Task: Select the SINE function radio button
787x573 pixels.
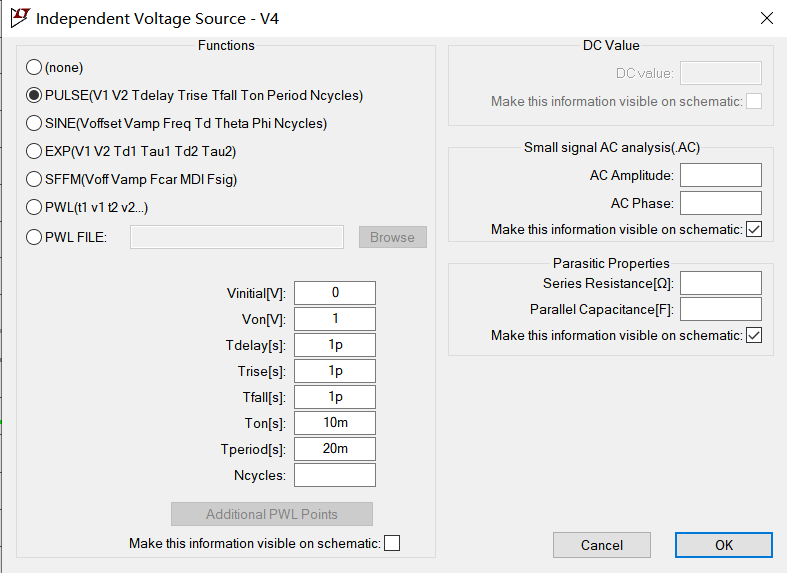Action: (34, 123)
